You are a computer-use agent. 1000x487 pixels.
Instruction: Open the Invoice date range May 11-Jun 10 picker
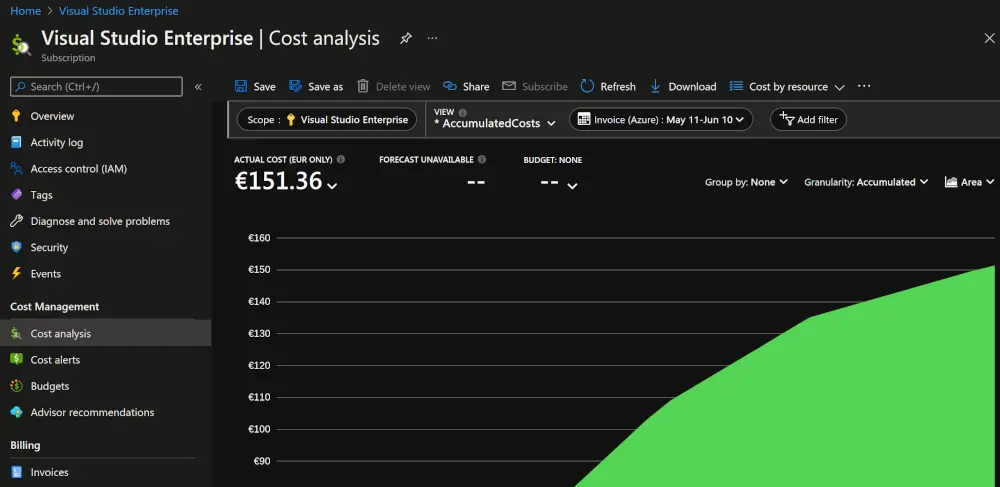661,119
